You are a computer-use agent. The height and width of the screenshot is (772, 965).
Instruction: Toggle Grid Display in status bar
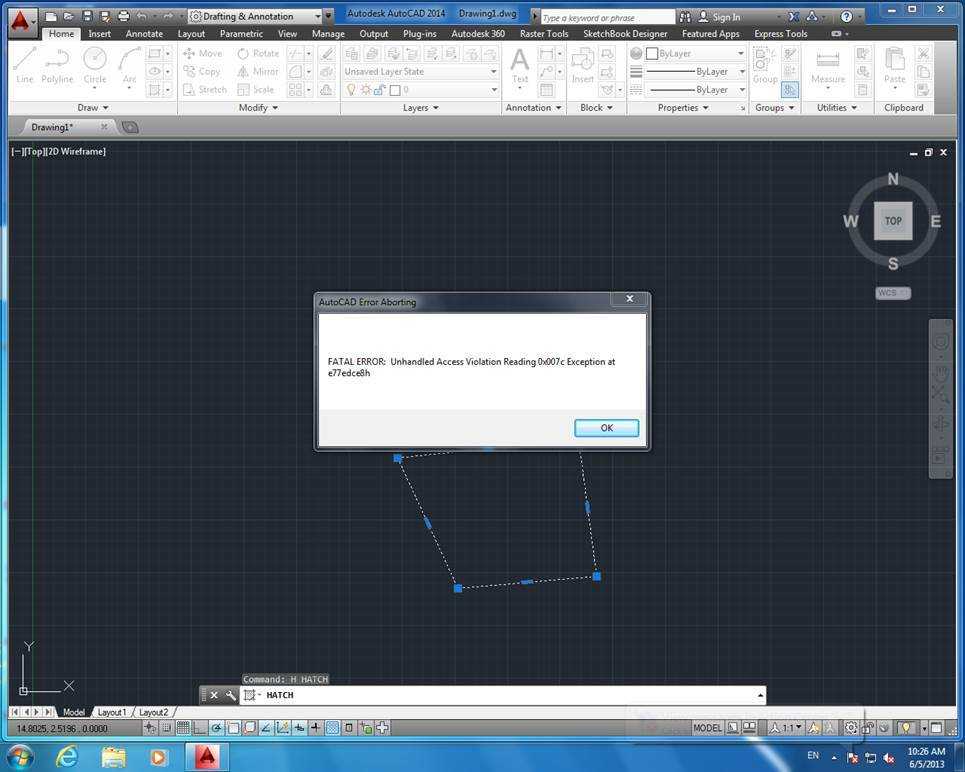click(x=183, y=728)
